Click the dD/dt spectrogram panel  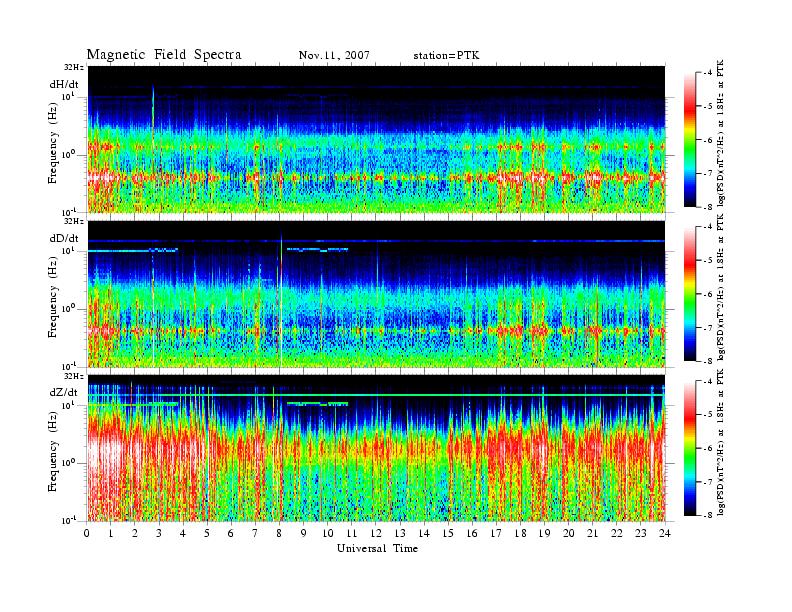coord(376,294)
